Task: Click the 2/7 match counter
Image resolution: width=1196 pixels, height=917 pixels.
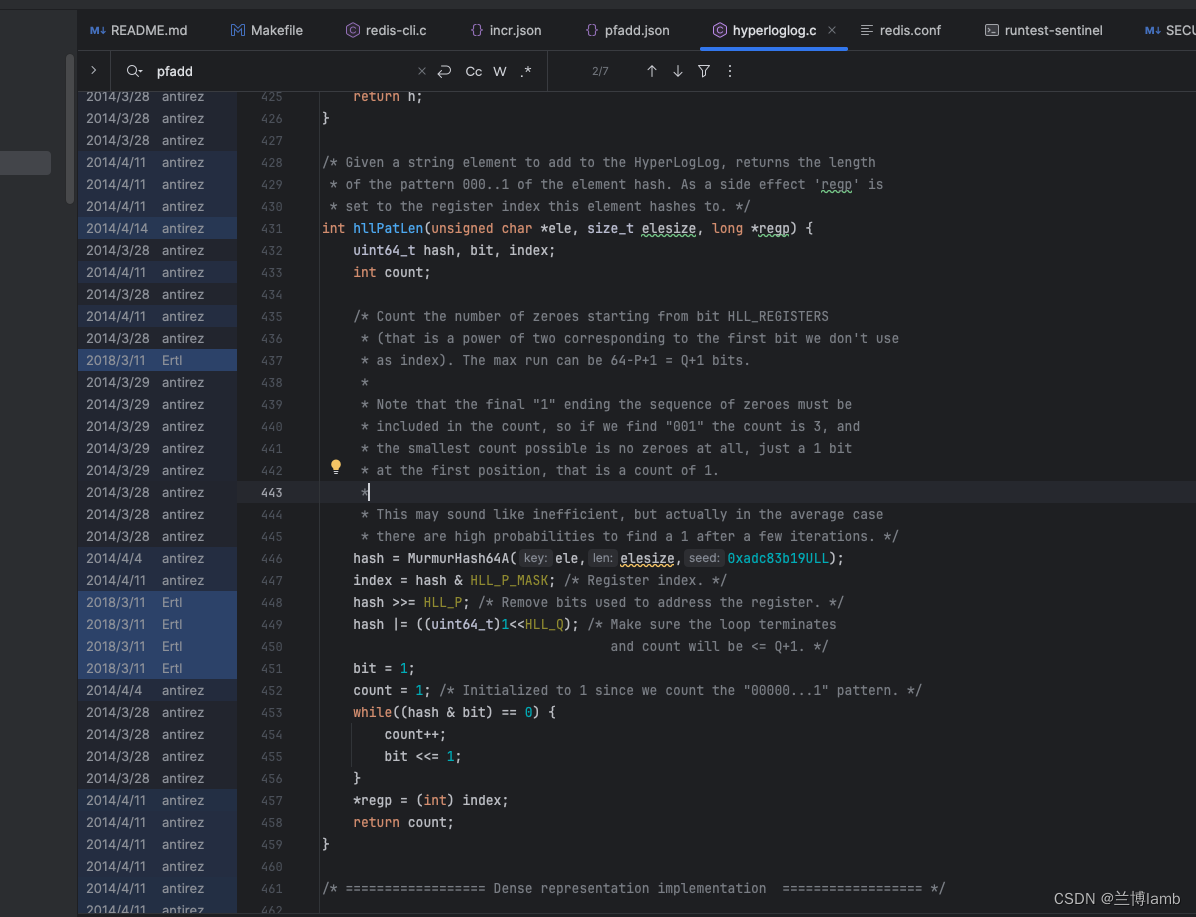Action: [x=600, y=71]
